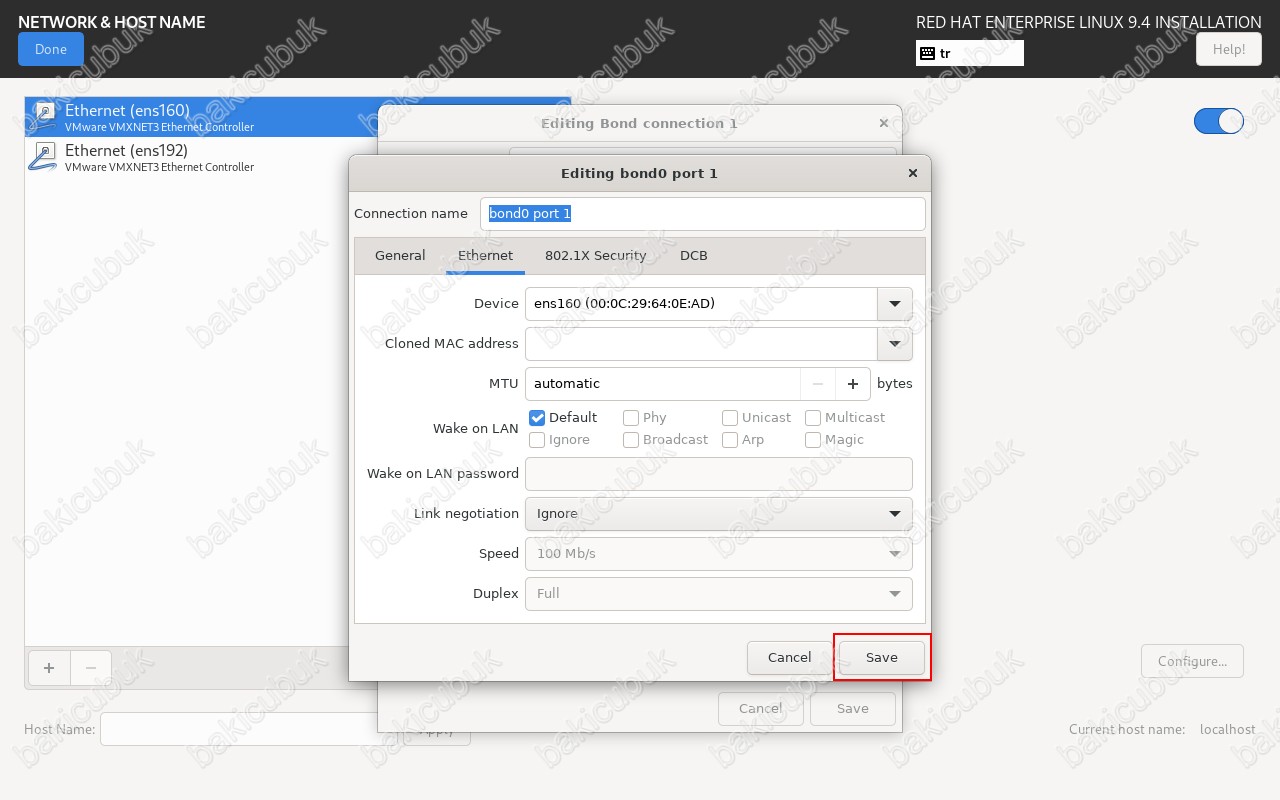Image resolution: width=1280 pixels, height=800 pixels.
Task: Cancel the bond0 port 1 dialog
Action: tap(790, 658)
